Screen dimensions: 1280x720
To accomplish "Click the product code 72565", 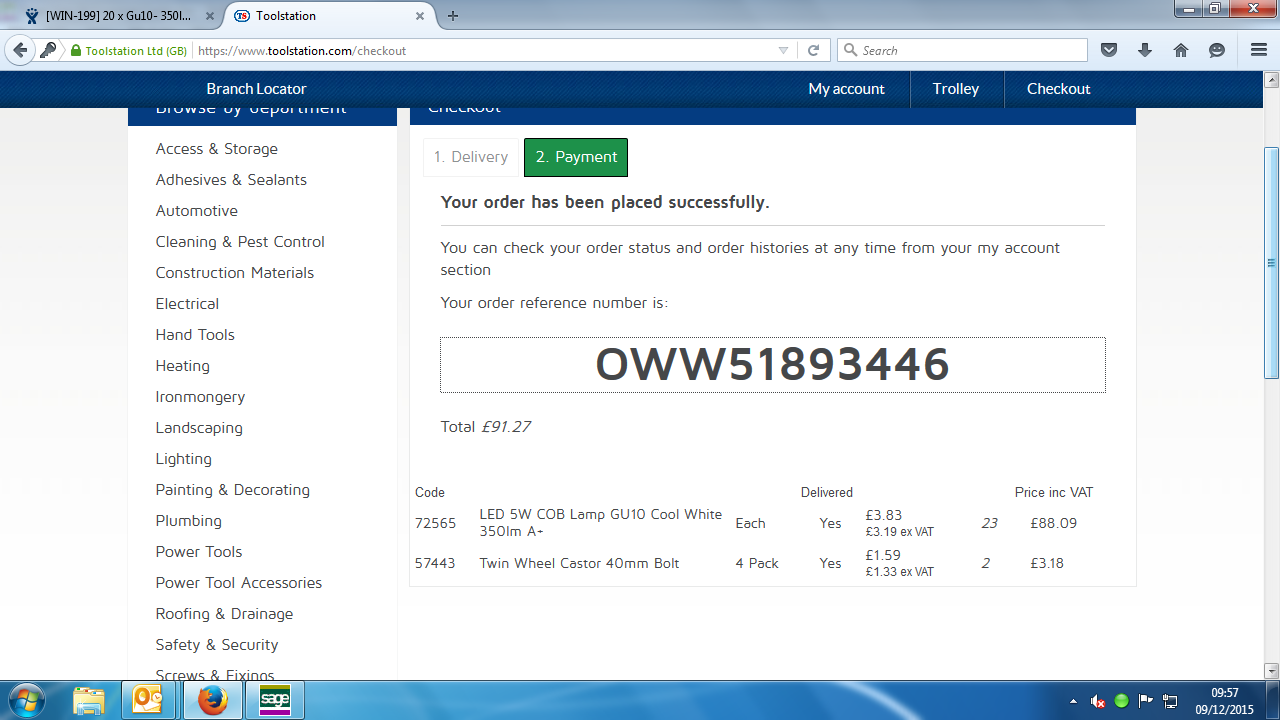I will point(435,523).
